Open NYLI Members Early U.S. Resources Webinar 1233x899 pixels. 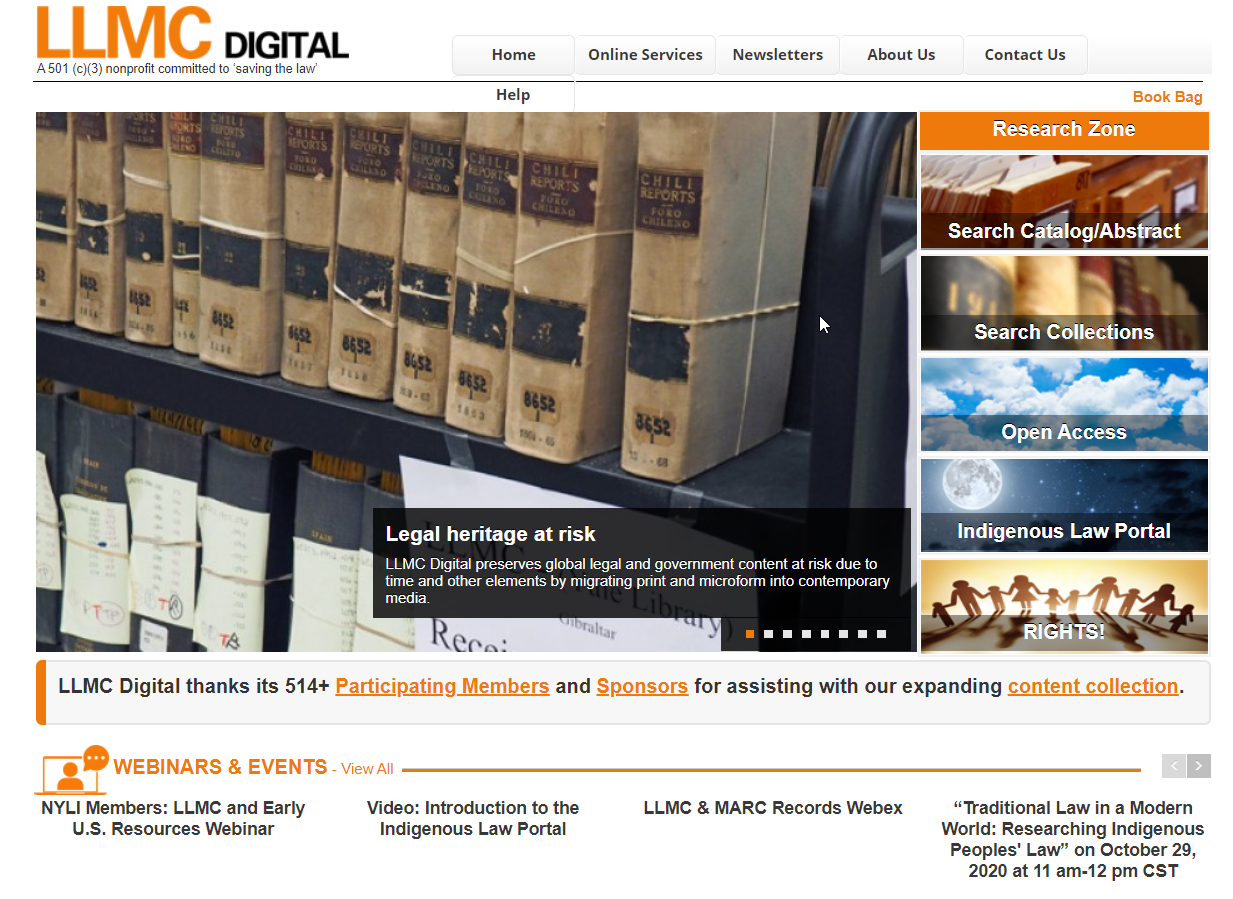pyautogui.click(x=173, y=818)
